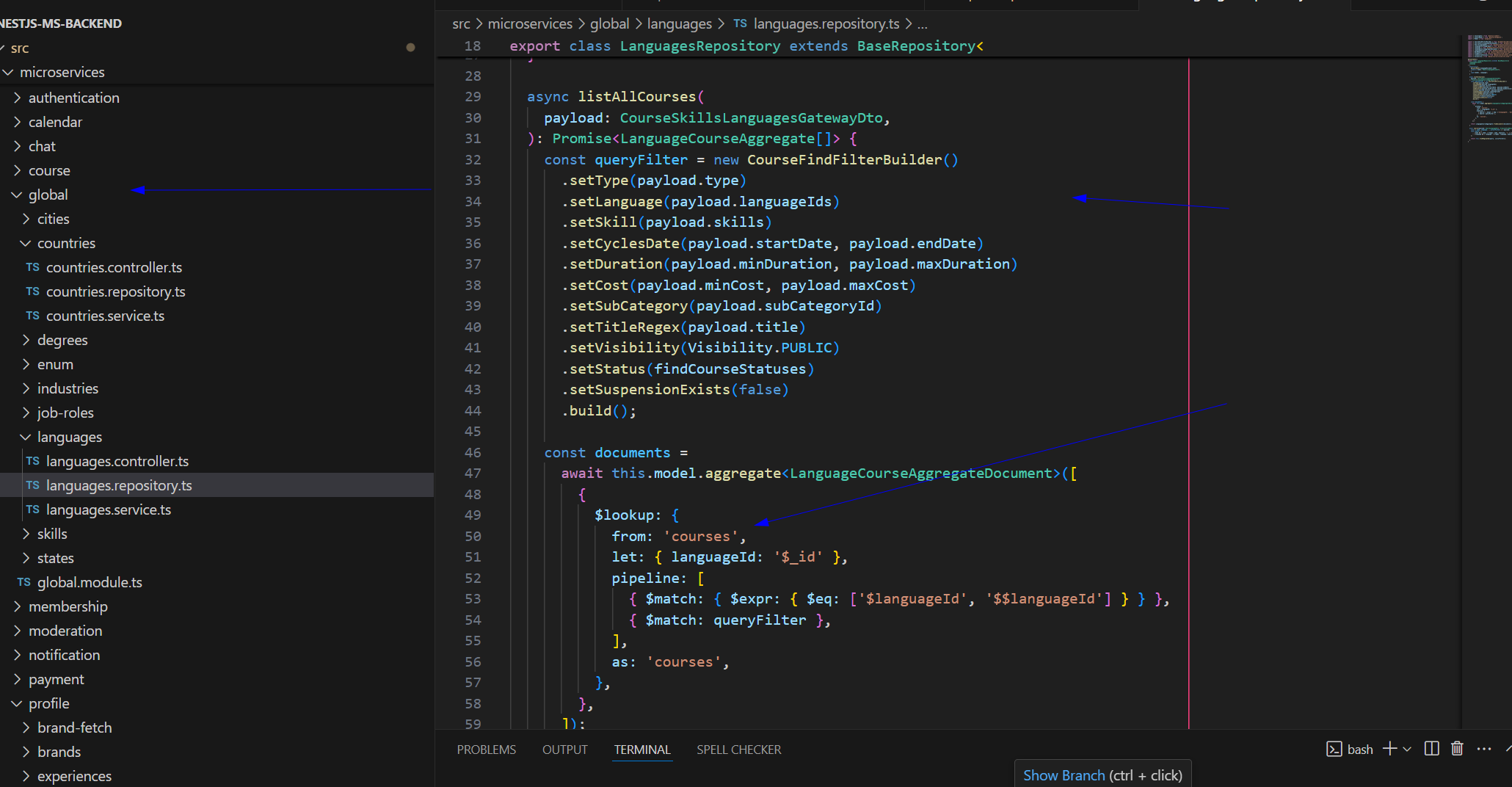Click sticky header class LanguagesRepository line

(x=746, y=46)
